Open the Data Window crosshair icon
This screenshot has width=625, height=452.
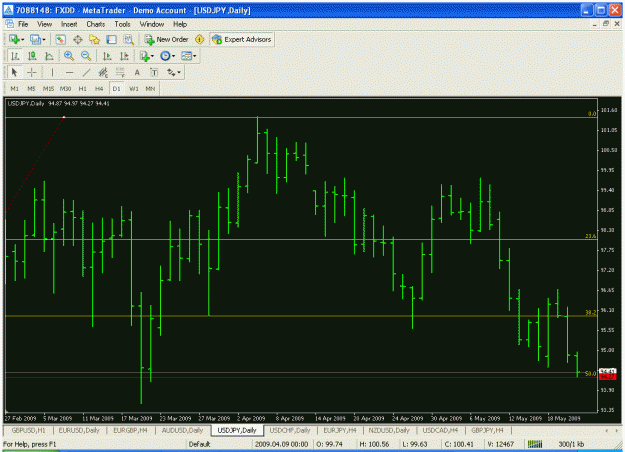(x=78, y=39)
